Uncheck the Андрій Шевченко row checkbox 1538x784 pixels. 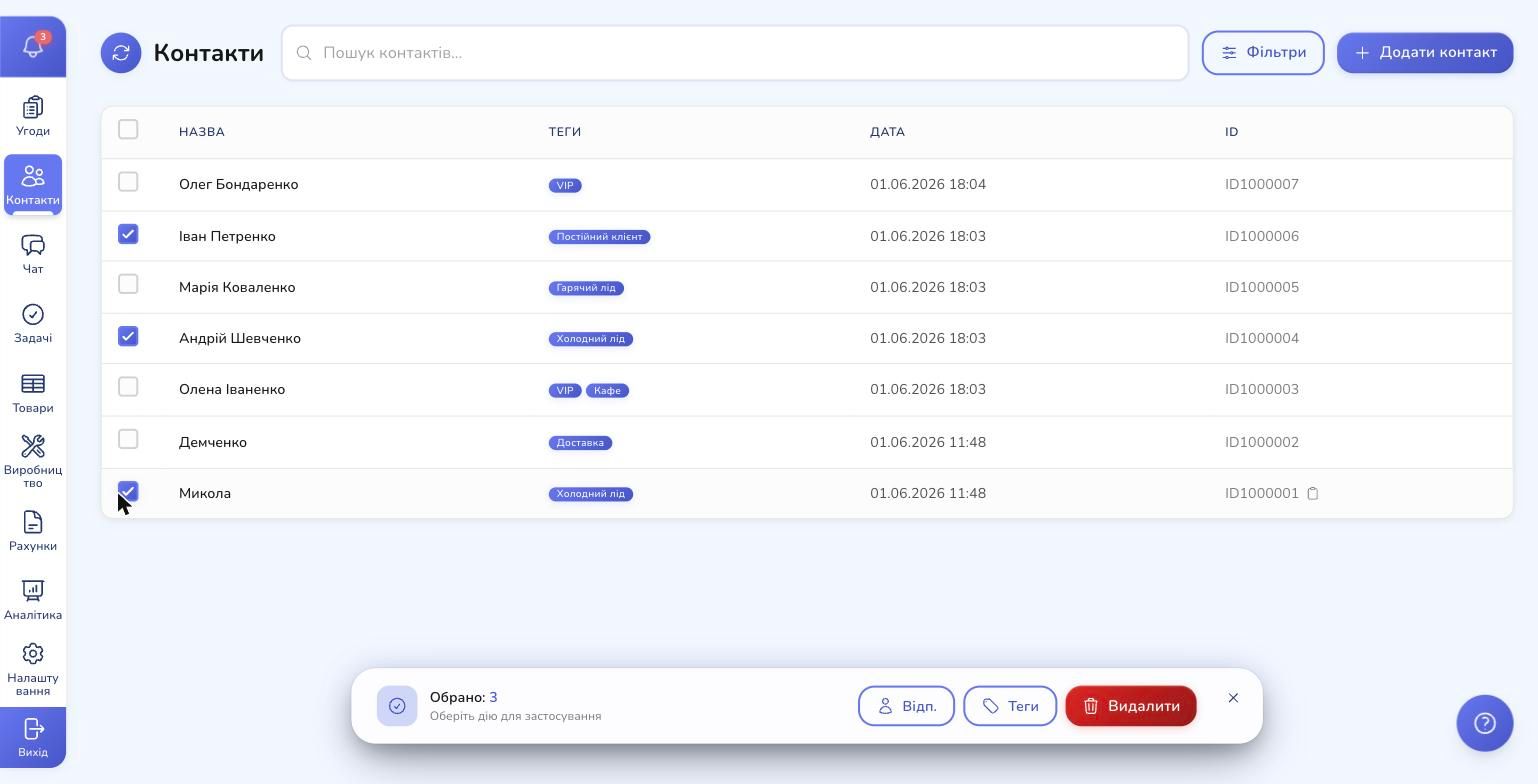128,336
